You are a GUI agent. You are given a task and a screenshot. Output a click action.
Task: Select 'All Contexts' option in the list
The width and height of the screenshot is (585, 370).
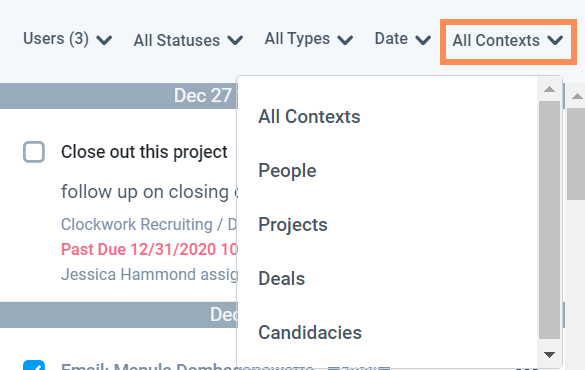(x=309, y=116)
